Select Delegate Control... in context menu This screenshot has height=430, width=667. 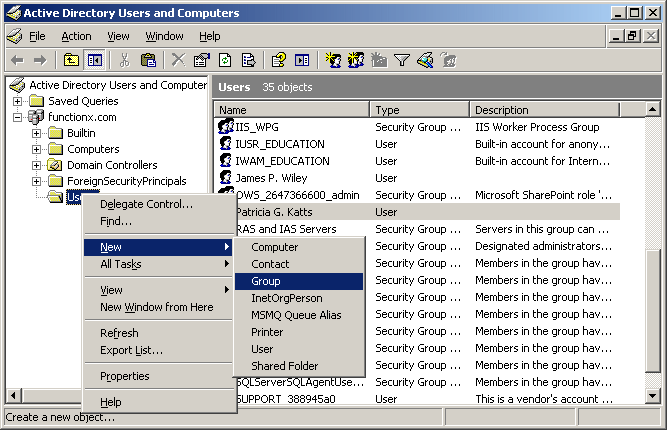158,204
